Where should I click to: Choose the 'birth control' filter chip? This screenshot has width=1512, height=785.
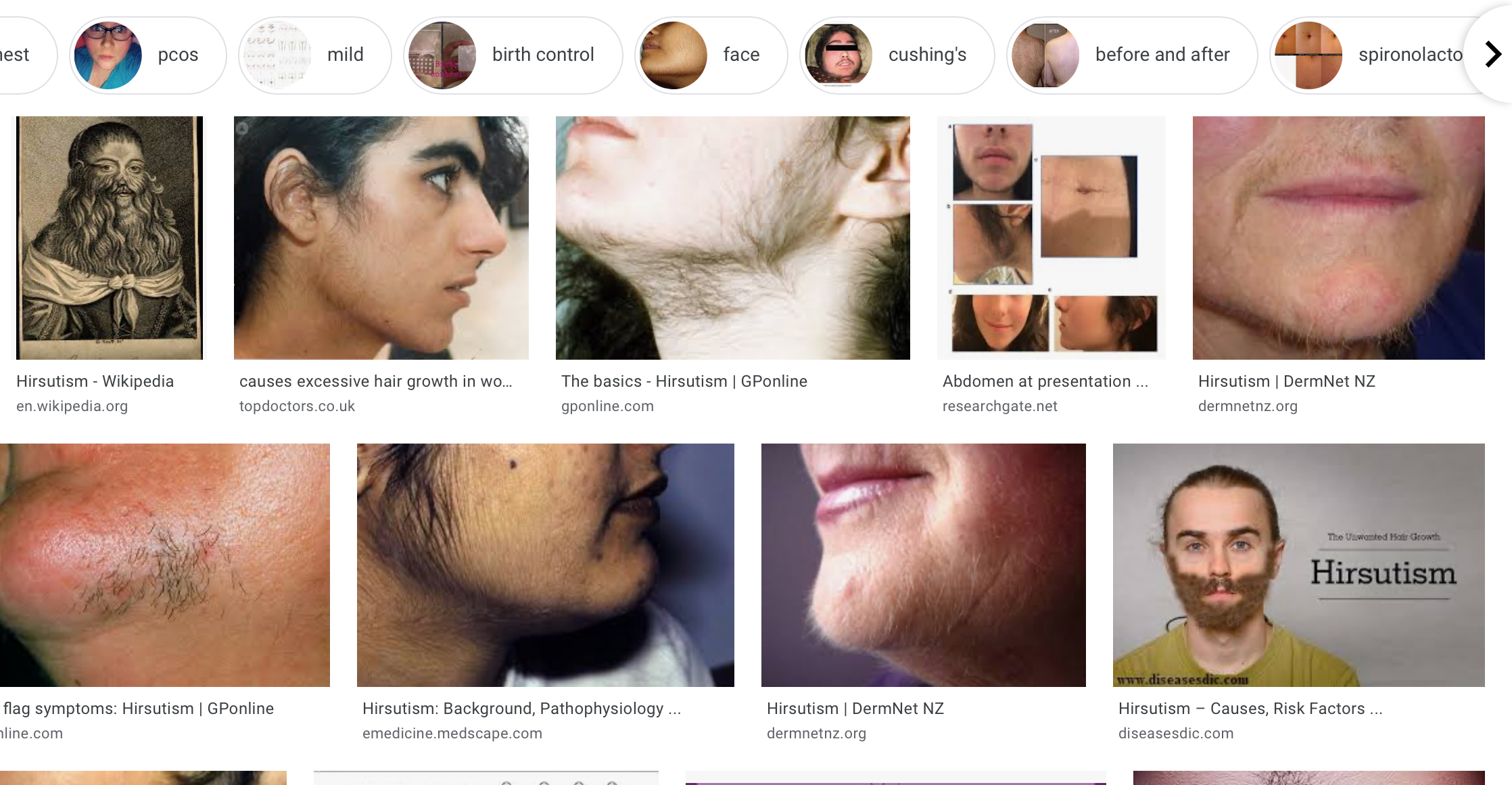click(x=513, y=55)
